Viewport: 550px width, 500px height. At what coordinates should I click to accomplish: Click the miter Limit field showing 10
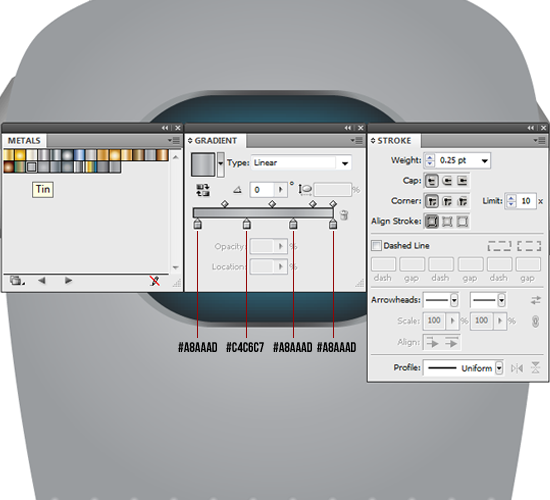tap(526, 201)
